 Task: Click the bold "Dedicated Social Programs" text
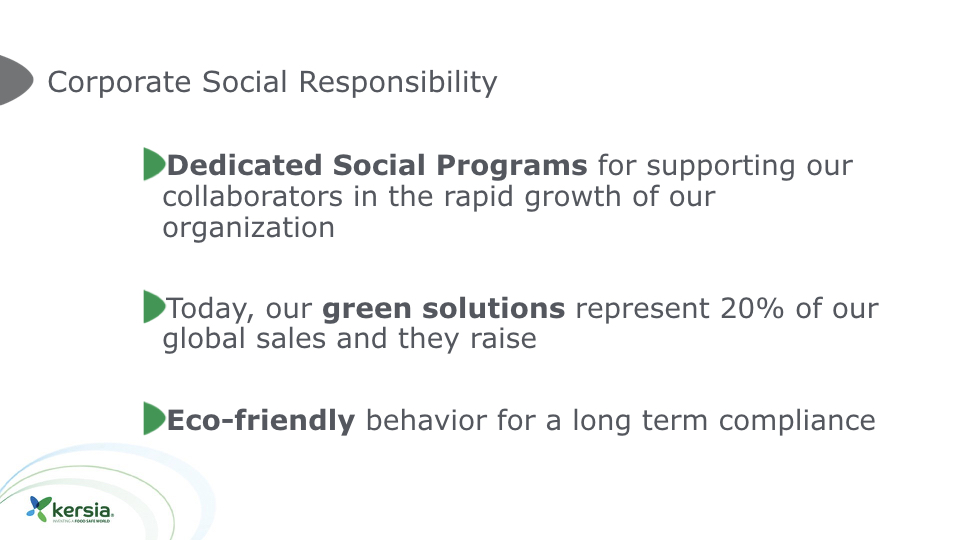pyautogui.click(x=377, y=164)
